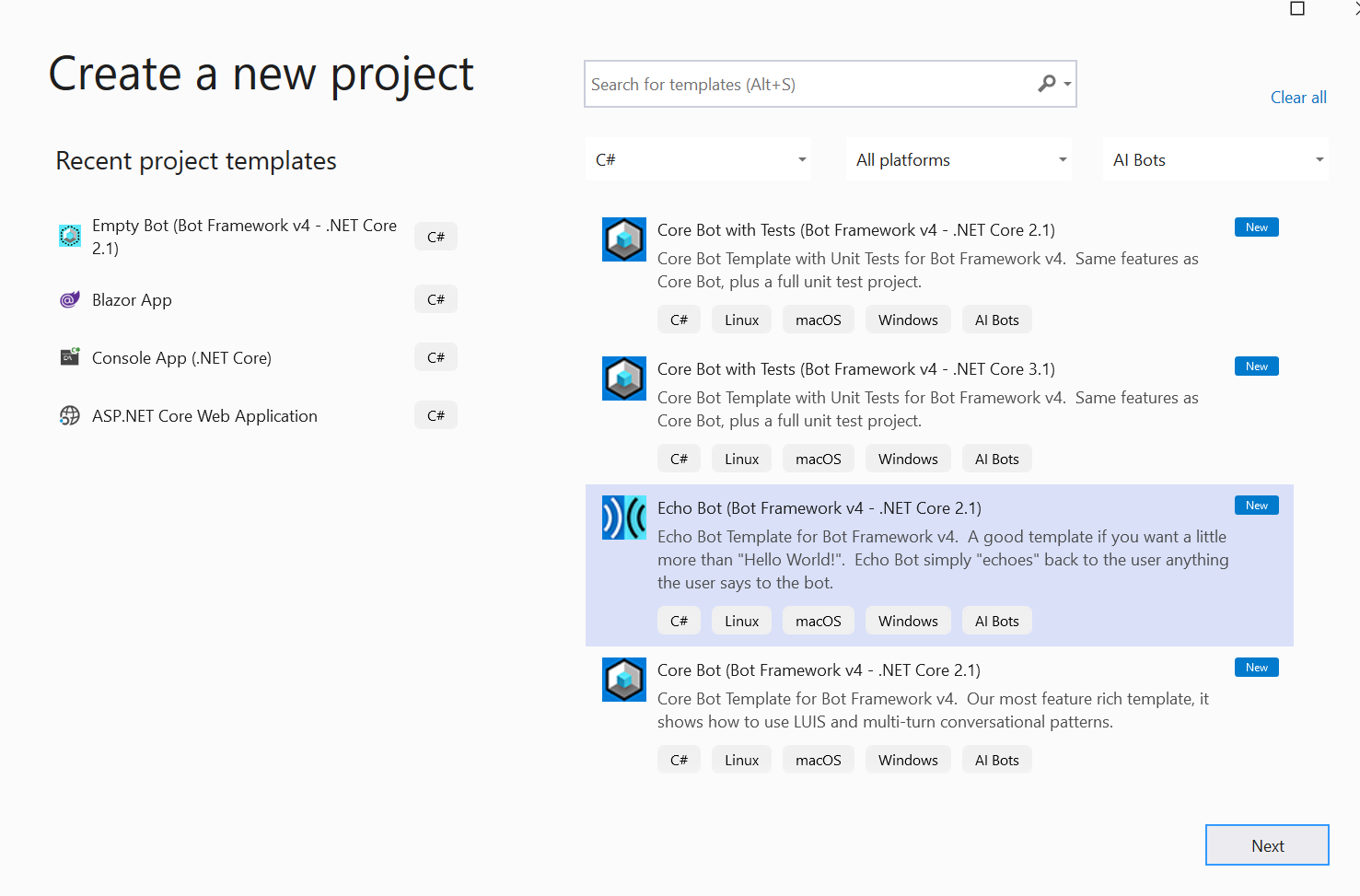Screen dimensions: 1360x896
Task: Choose ASP.NET Core Web Application recent template
Action: [x=204, y=416]
